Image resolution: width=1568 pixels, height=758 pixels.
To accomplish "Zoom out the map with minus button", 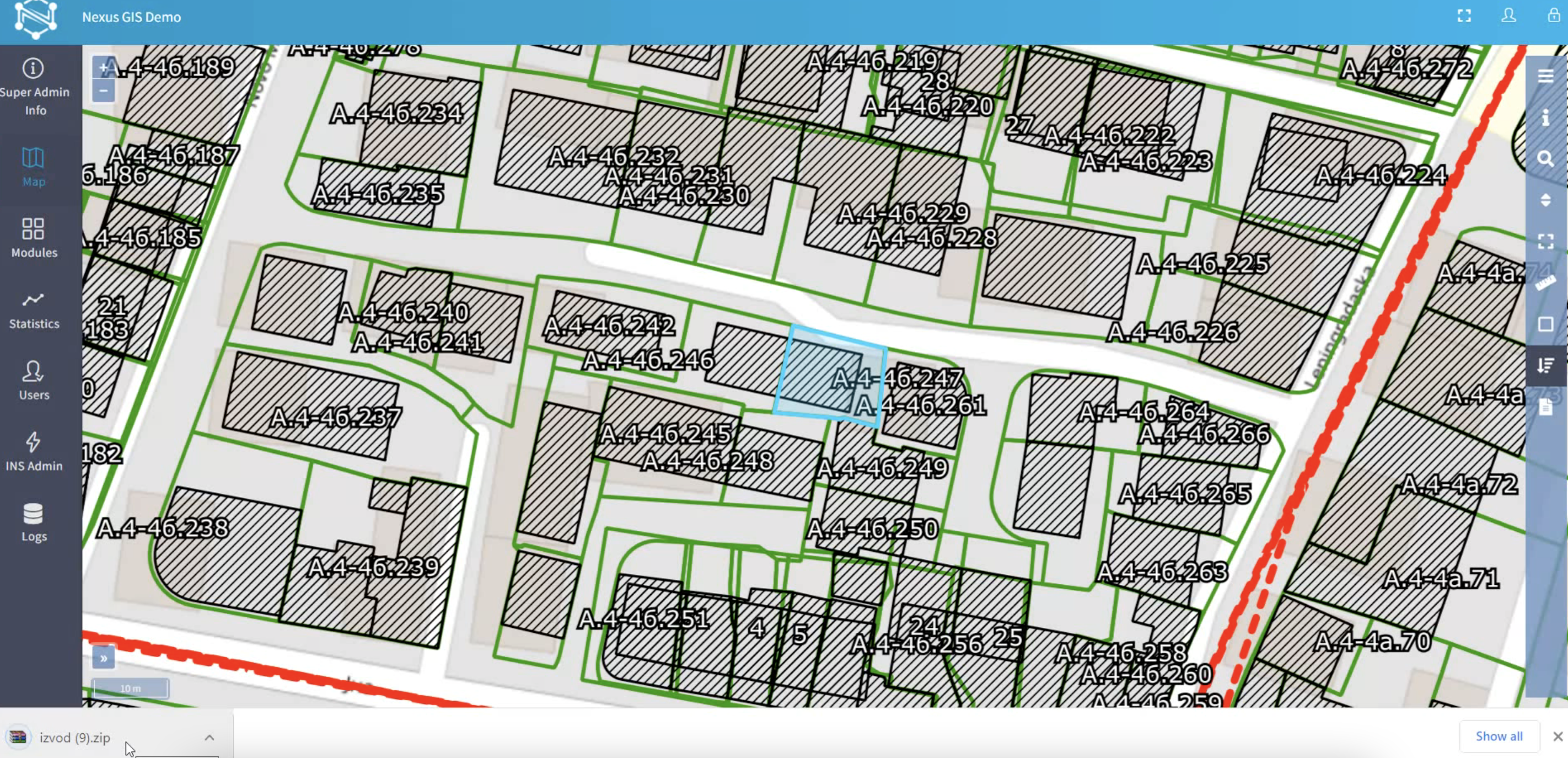I will pos(103,90).
